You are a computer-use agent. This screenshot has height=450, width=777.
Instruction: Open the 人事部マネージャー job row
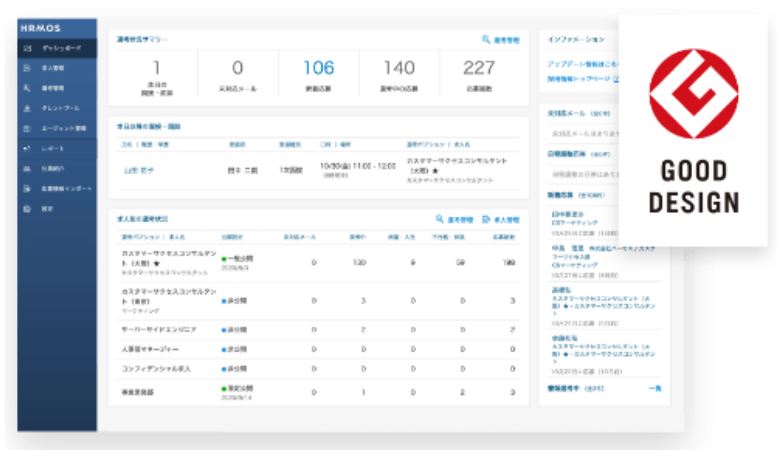pos(319,349)
